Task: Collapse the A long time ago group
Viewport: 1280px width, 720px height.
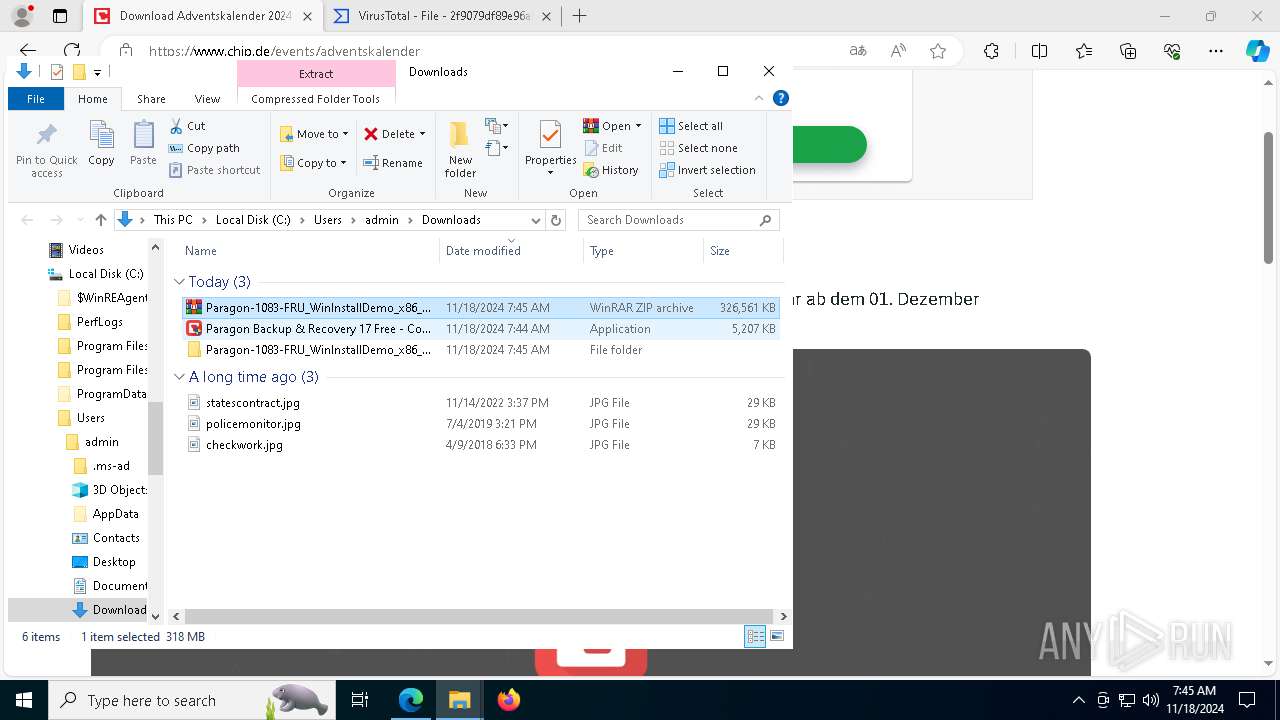Action: [x=179, y=377]
